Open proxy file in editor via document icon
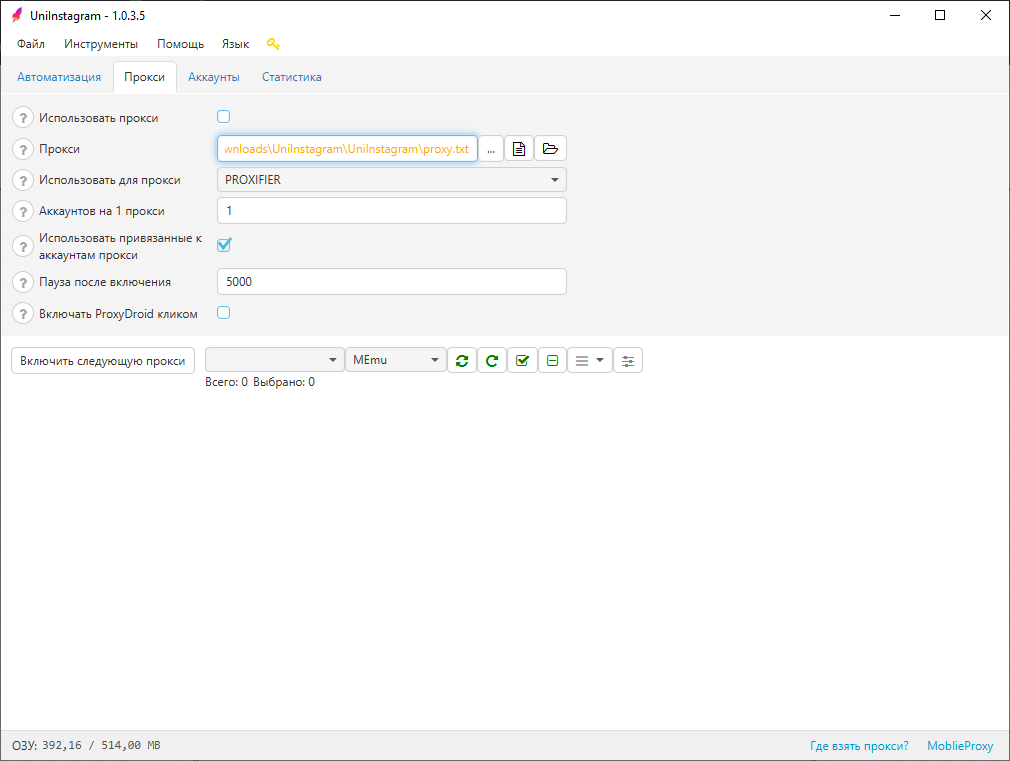The width and height of the screenshot is (1010, 761). tap(519, 149)
